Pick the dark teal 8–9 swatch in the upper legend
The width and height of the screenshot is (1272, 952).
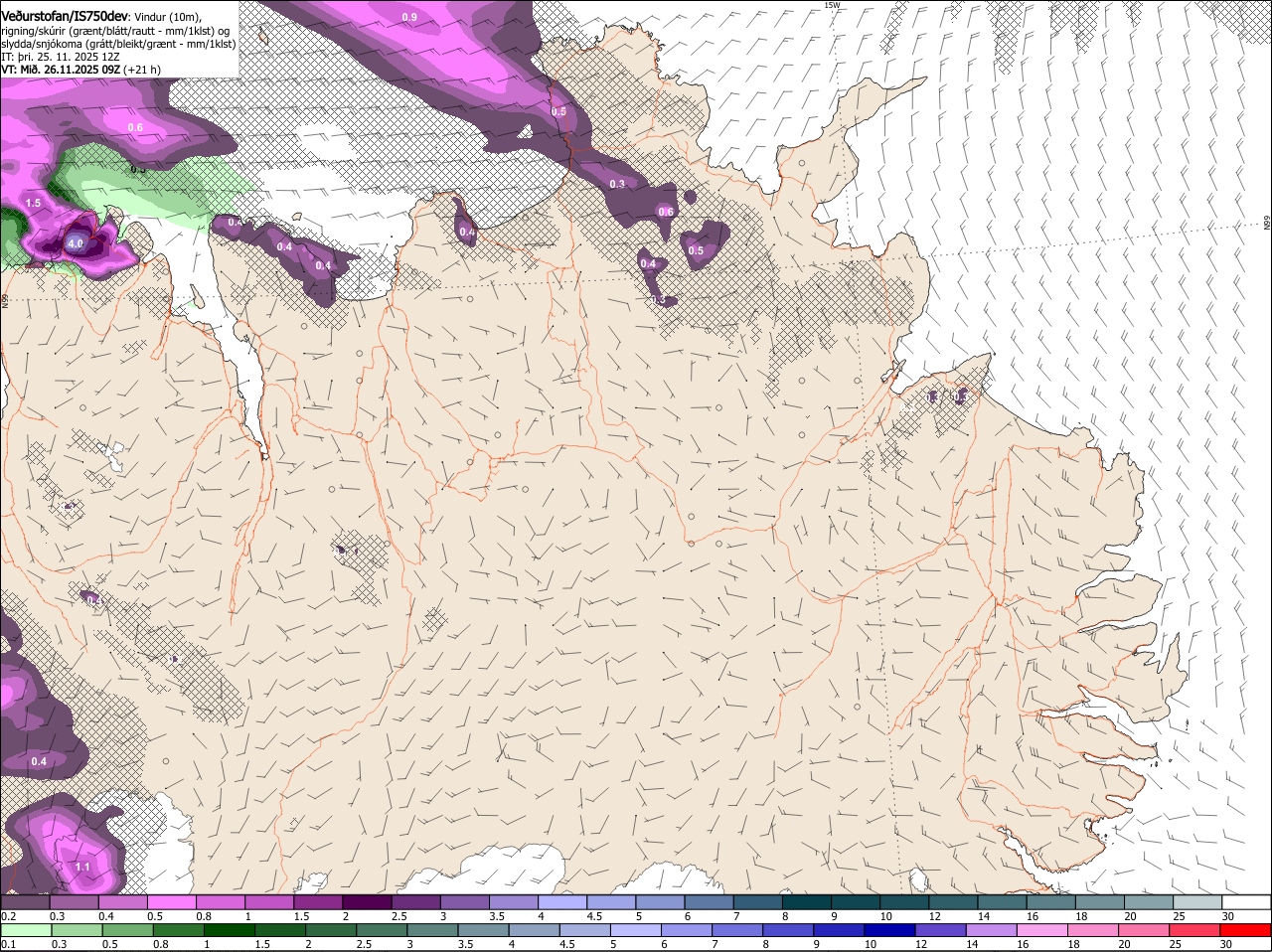pyautogui.click(x=807, y=902)
